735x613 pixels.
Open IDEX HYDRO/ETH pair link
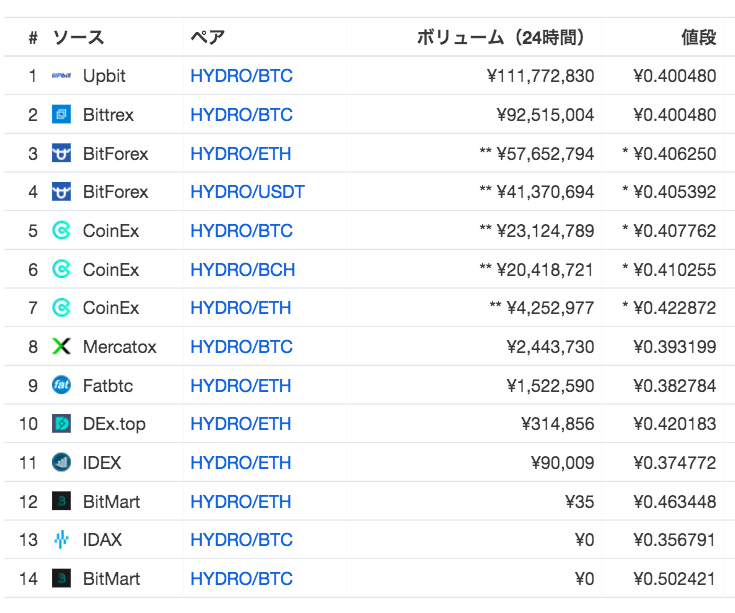click(x=240, y=463)
